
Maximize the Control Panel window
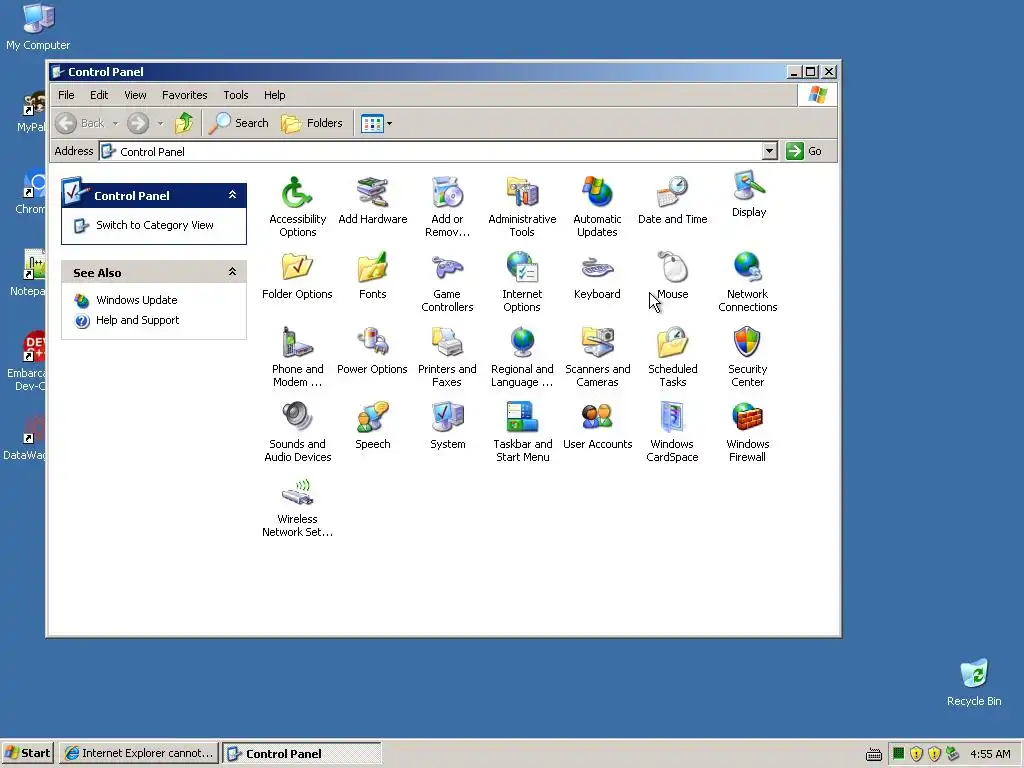coord(810,72)
